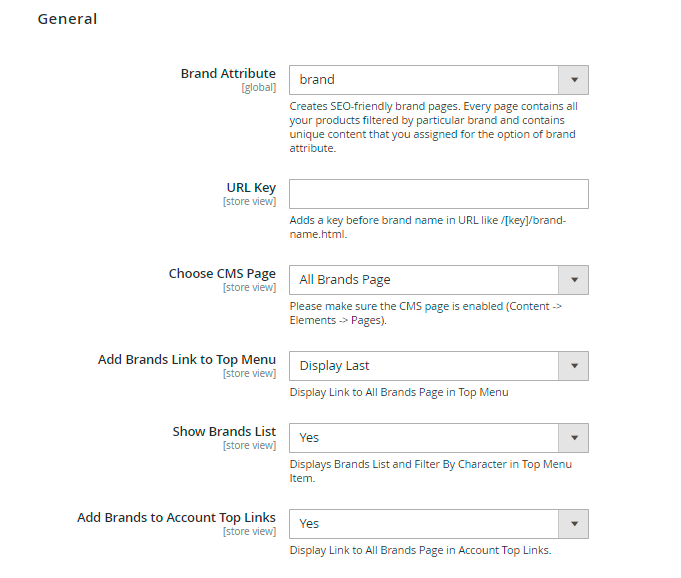Expand the Add Brands Link to Top Menu arrow
This screenshot has width=681, height=578.
point(574,366)
